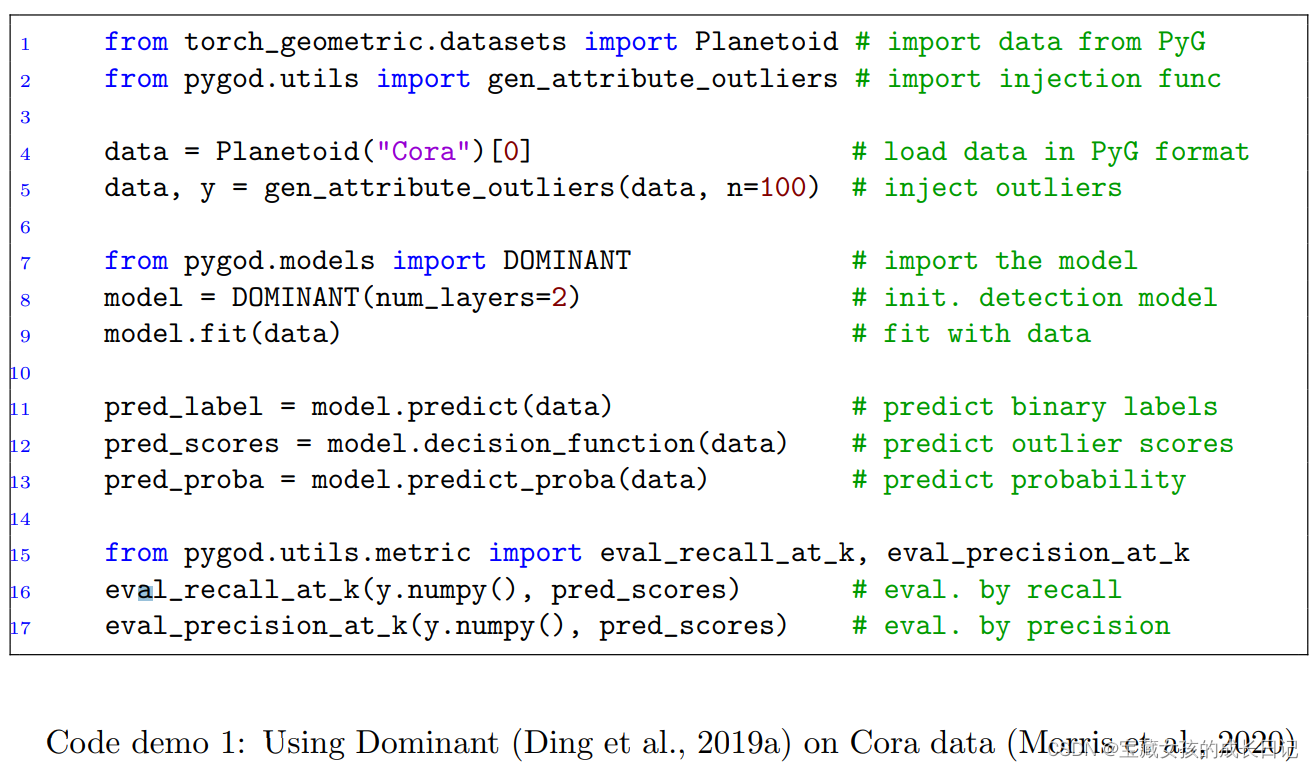Click the line number 17
Viewport: 1314px width, 768px height.
pyautogui.click(x=21, y=628)
